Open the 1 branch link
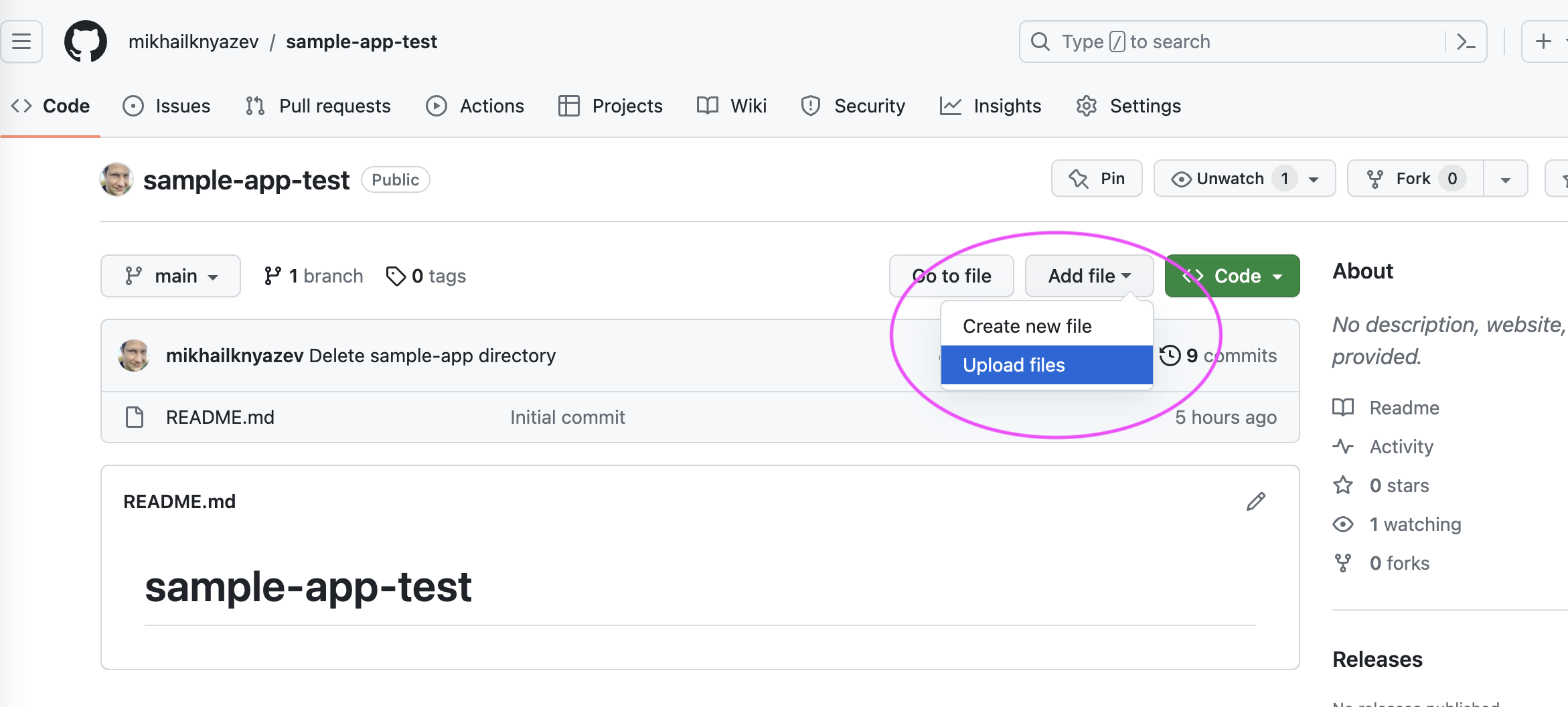The width and height of the screenshot is (1568, 707). point(314,276)
